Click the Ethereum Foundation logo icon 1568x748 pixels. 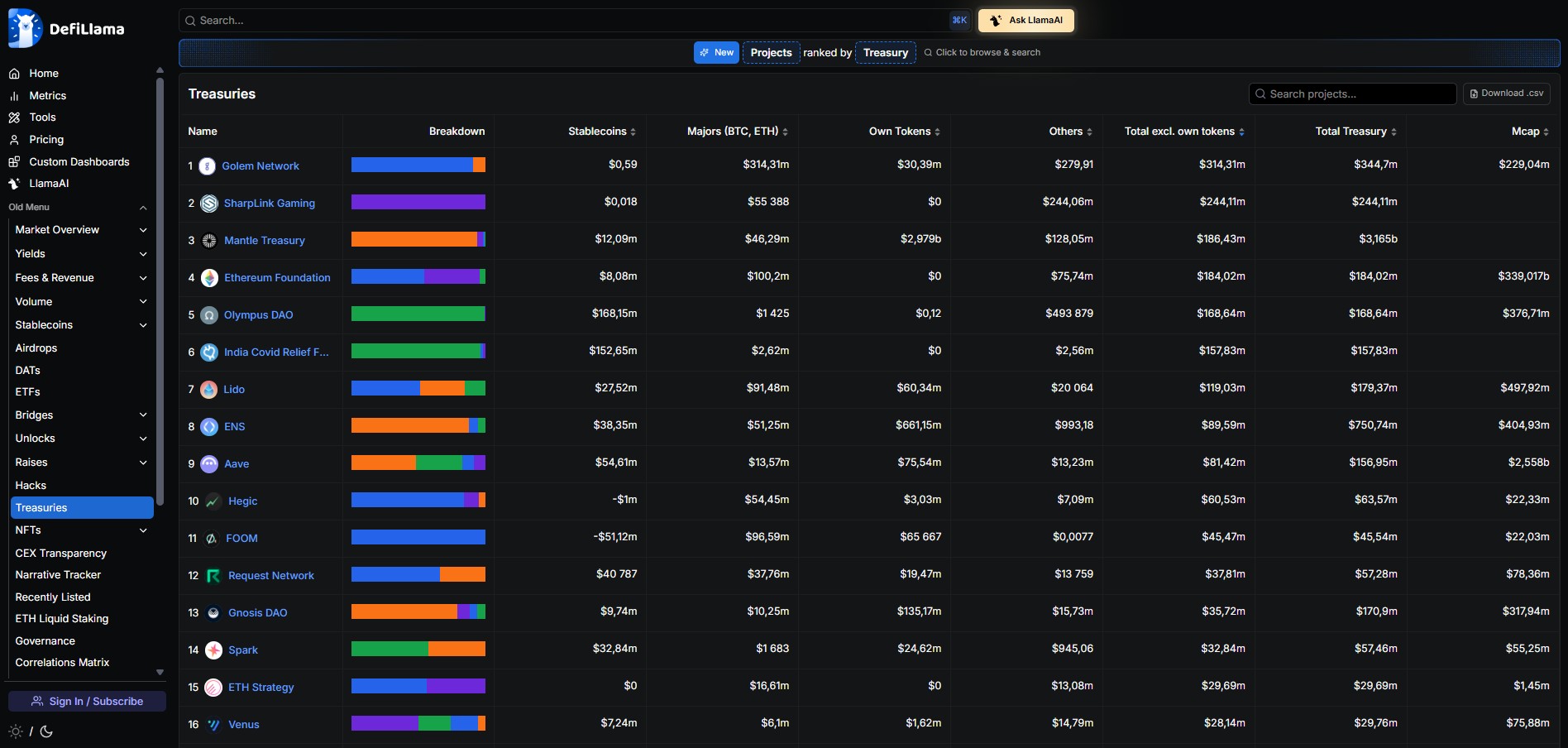tap(210, 278)
